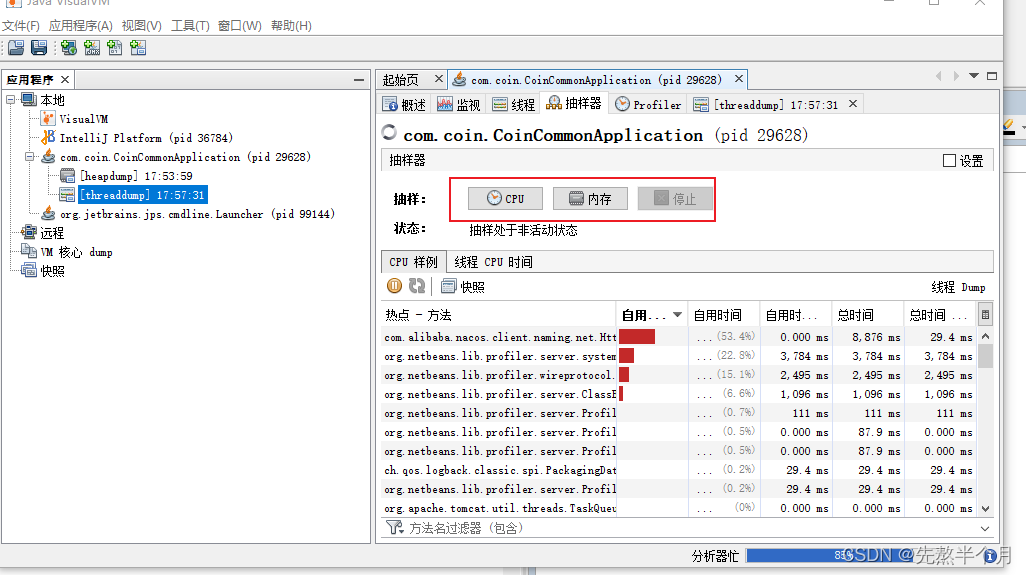Image resolution: width=1026 pixels, height=575 pixels.
Task: Click the results table scroll-down arrow
Action: point(985,508)
